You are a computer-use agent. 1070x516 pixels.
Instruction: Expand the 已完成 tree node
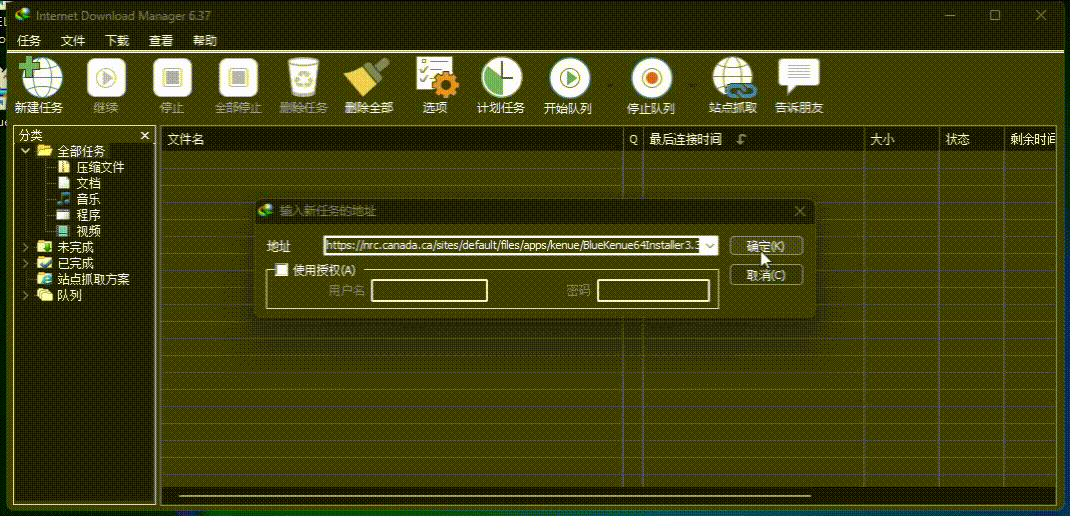coord(26,263)
